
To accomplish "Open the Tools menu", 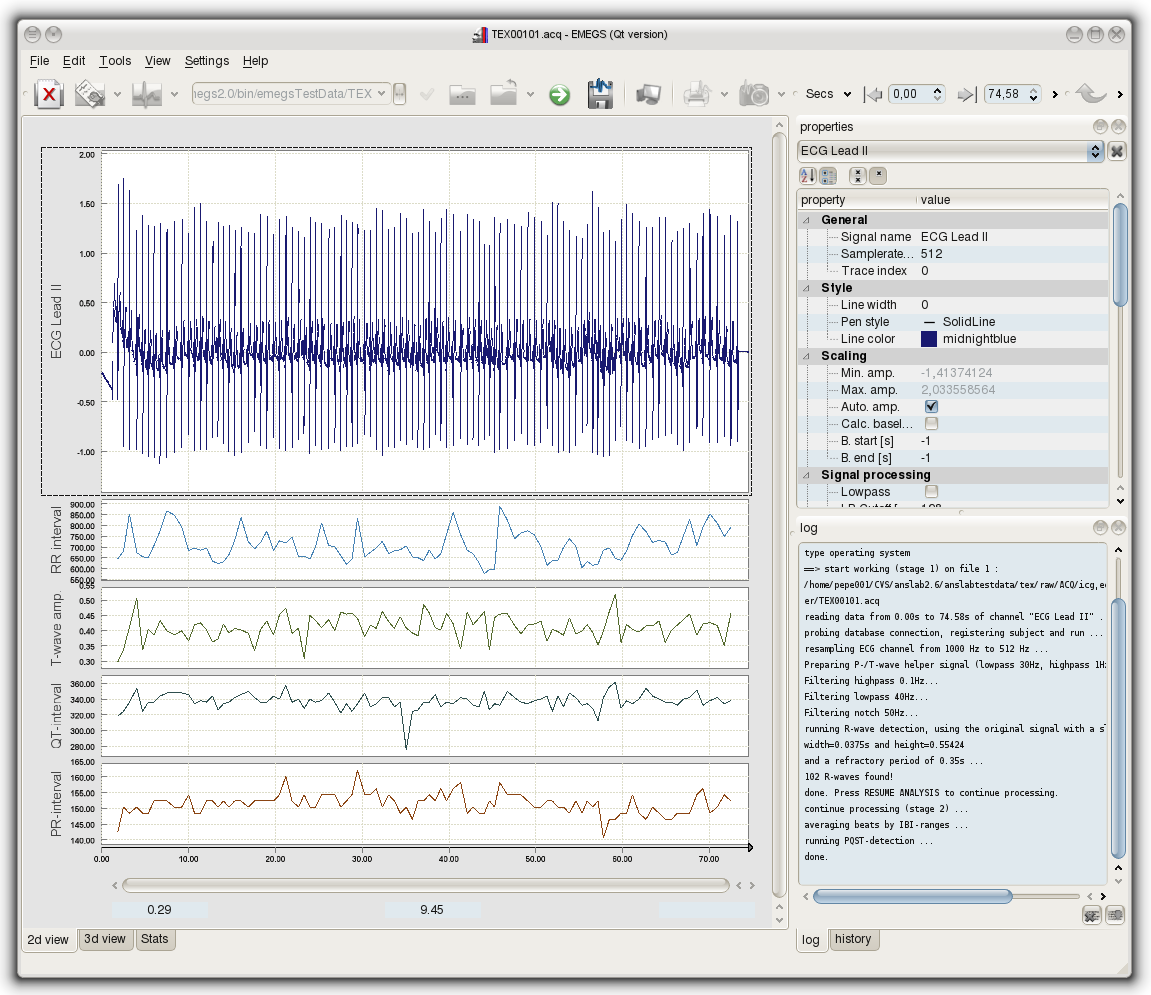I will click(x=115, y=61).
